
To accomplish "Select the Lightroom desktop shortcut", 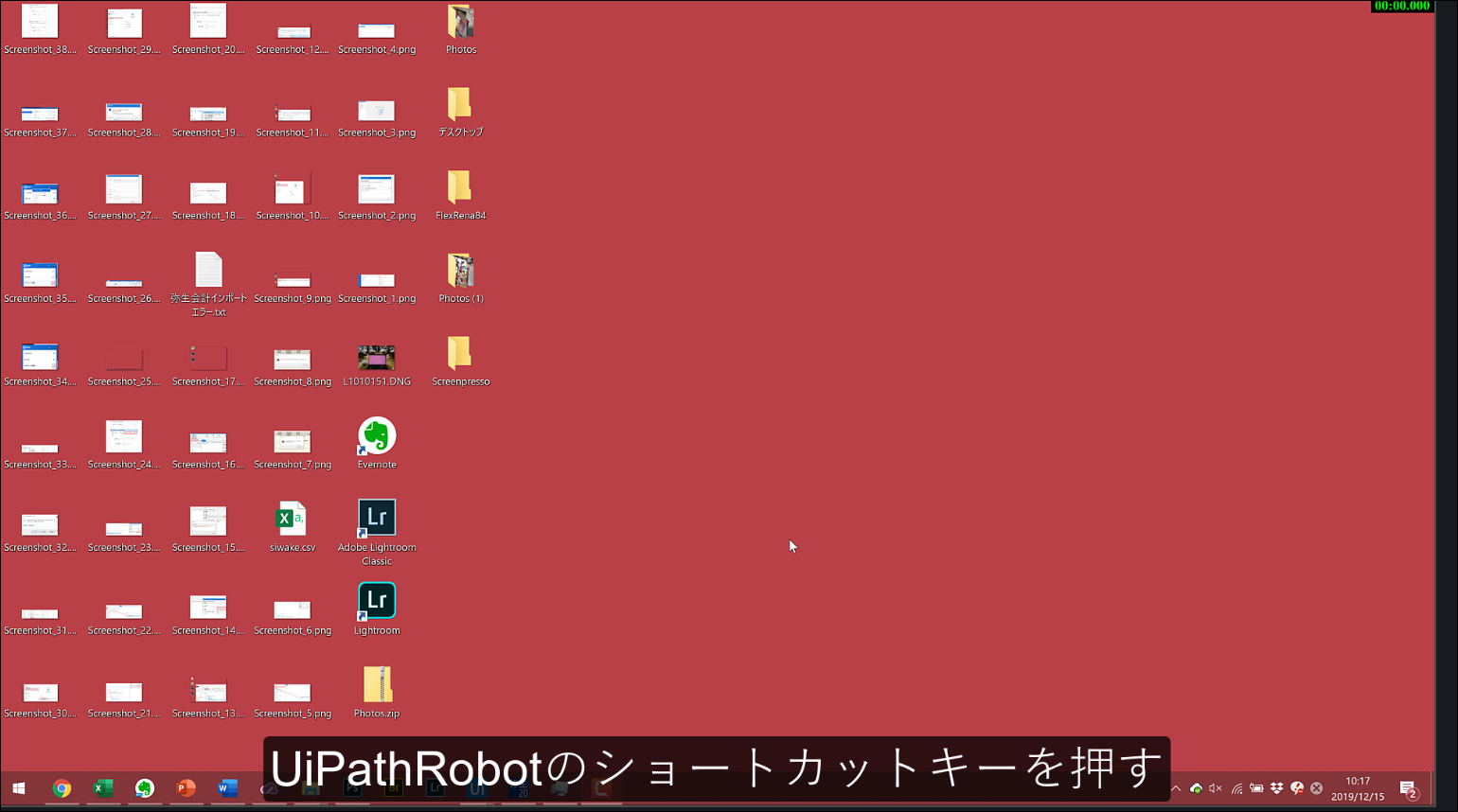I will tap(377, 609).
